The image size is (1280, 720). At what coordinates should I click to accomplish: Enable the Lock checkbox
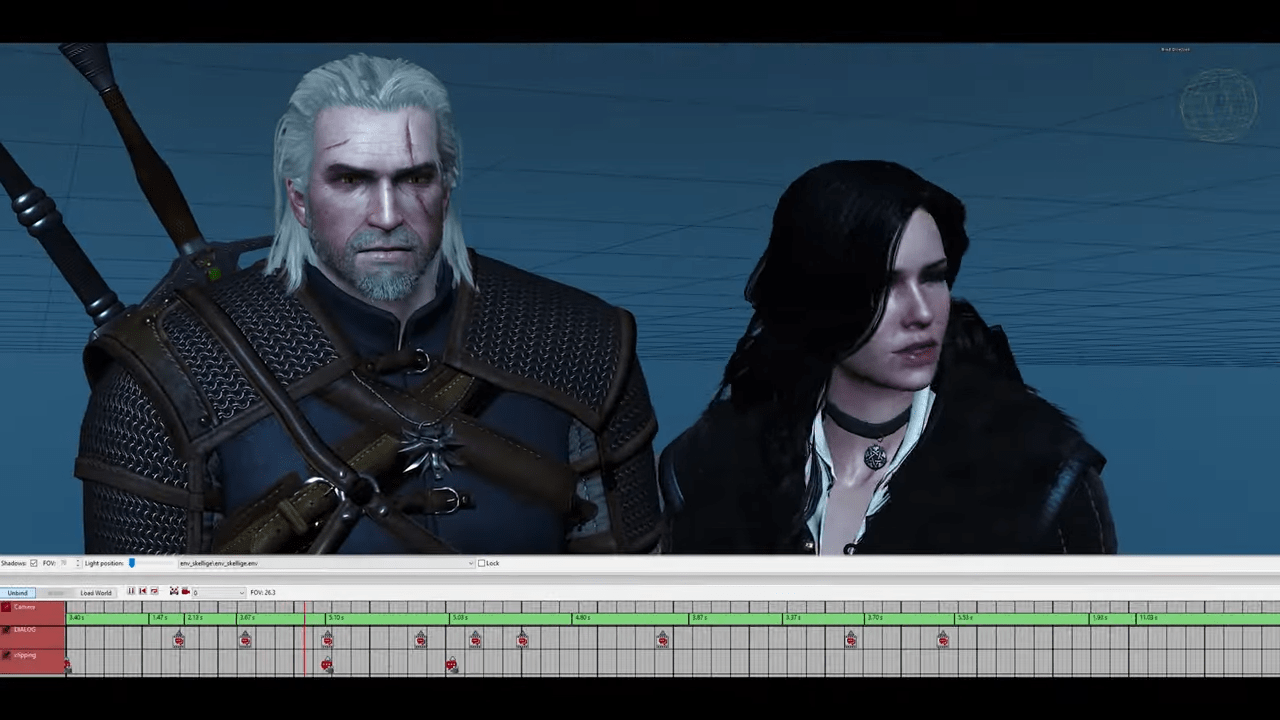point(481,563)
